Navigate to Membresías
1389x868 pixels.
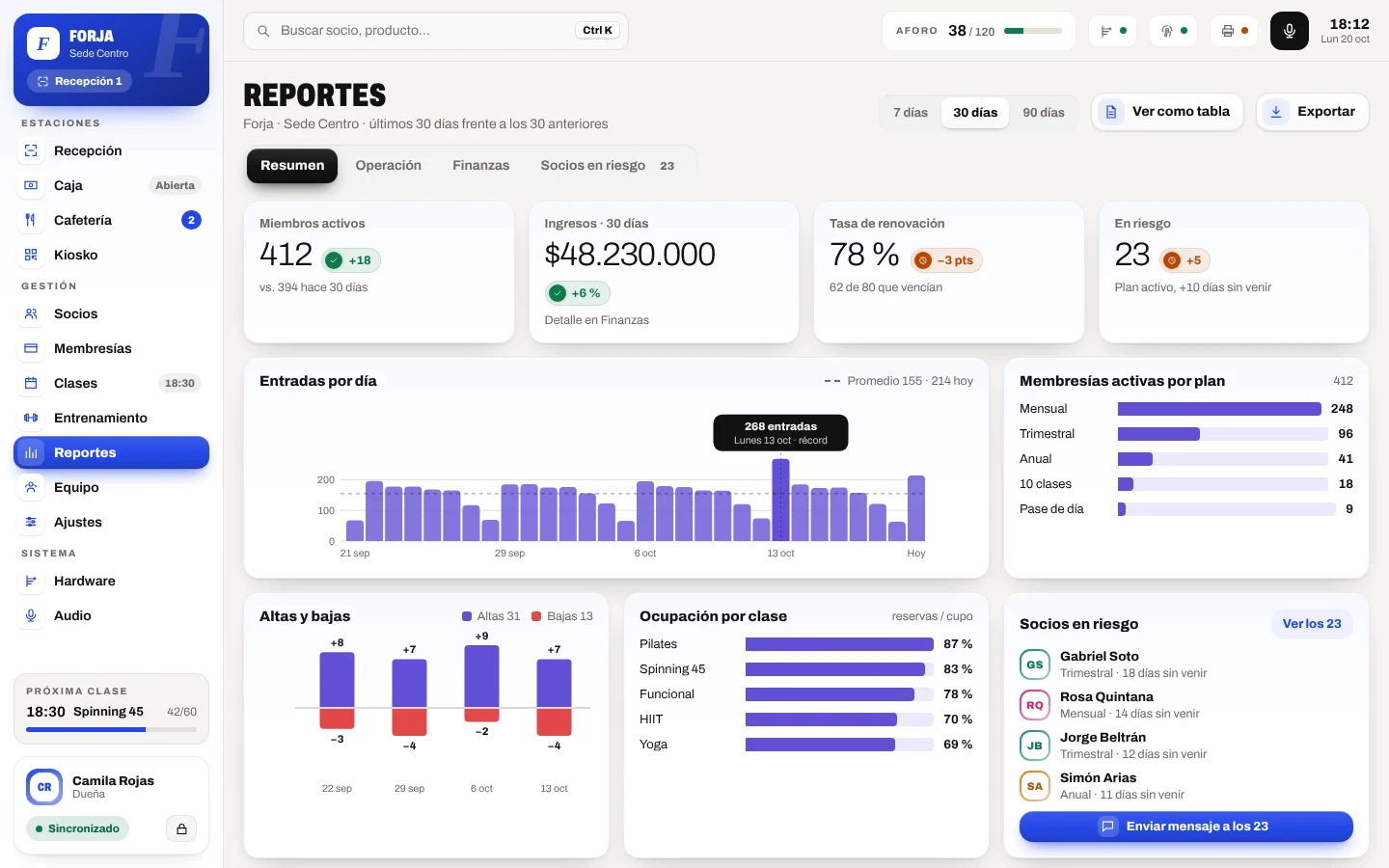(111, 348)
